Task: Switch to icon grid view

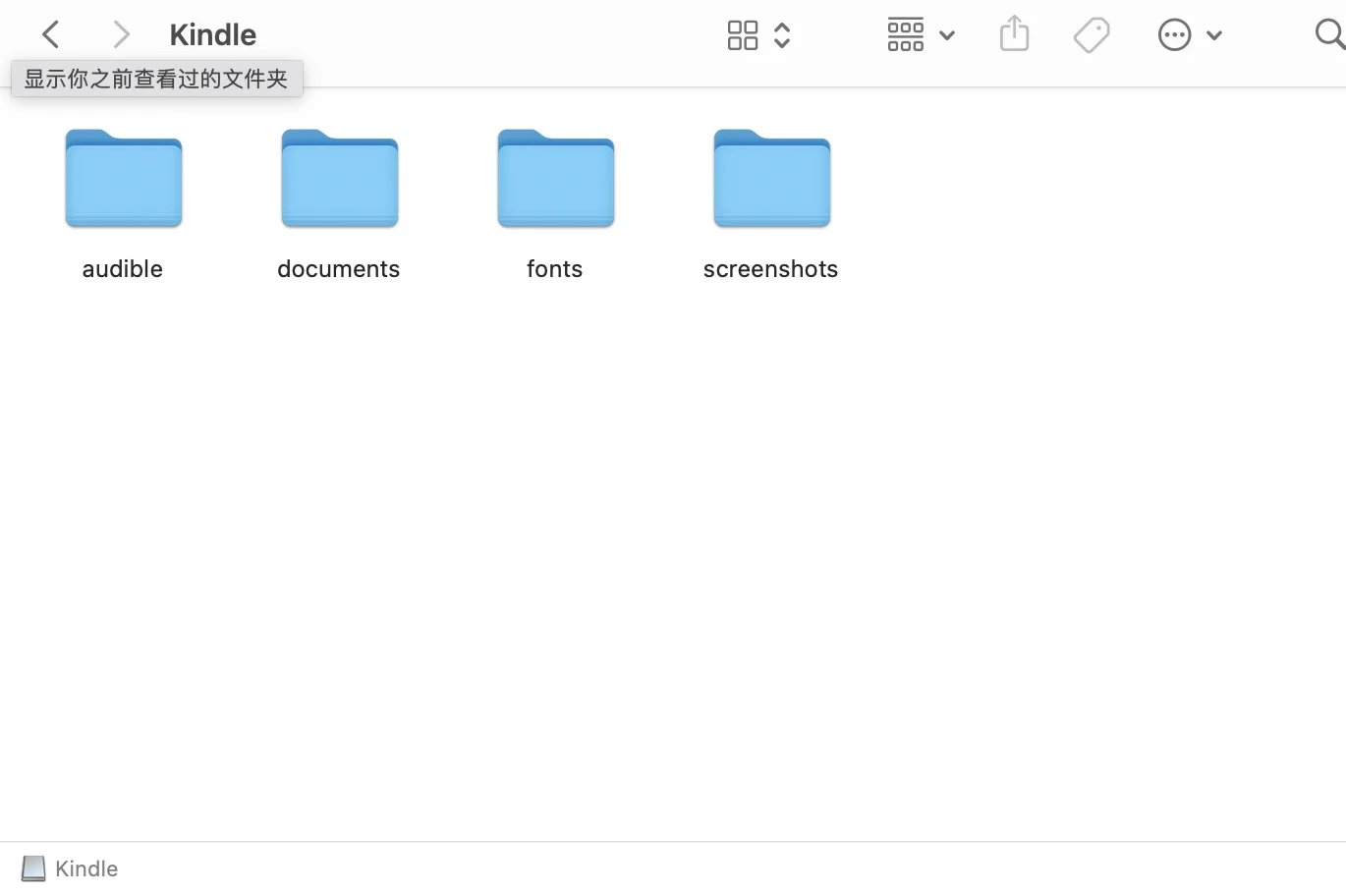Action: pyautogui.click(x=743, y=35)
